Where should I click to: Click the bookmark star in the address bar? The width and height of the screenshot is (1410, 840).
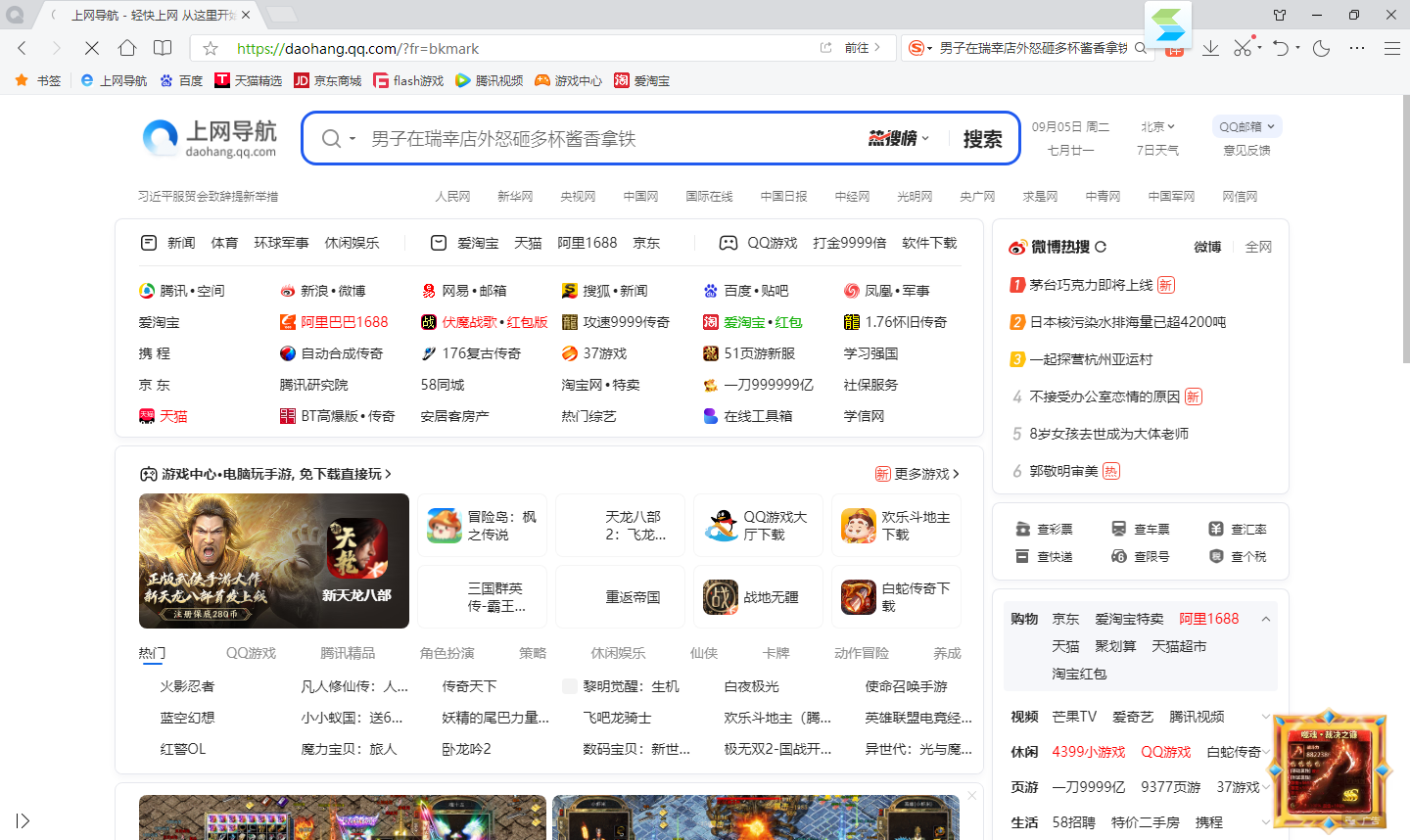click(x=211, y=47)
